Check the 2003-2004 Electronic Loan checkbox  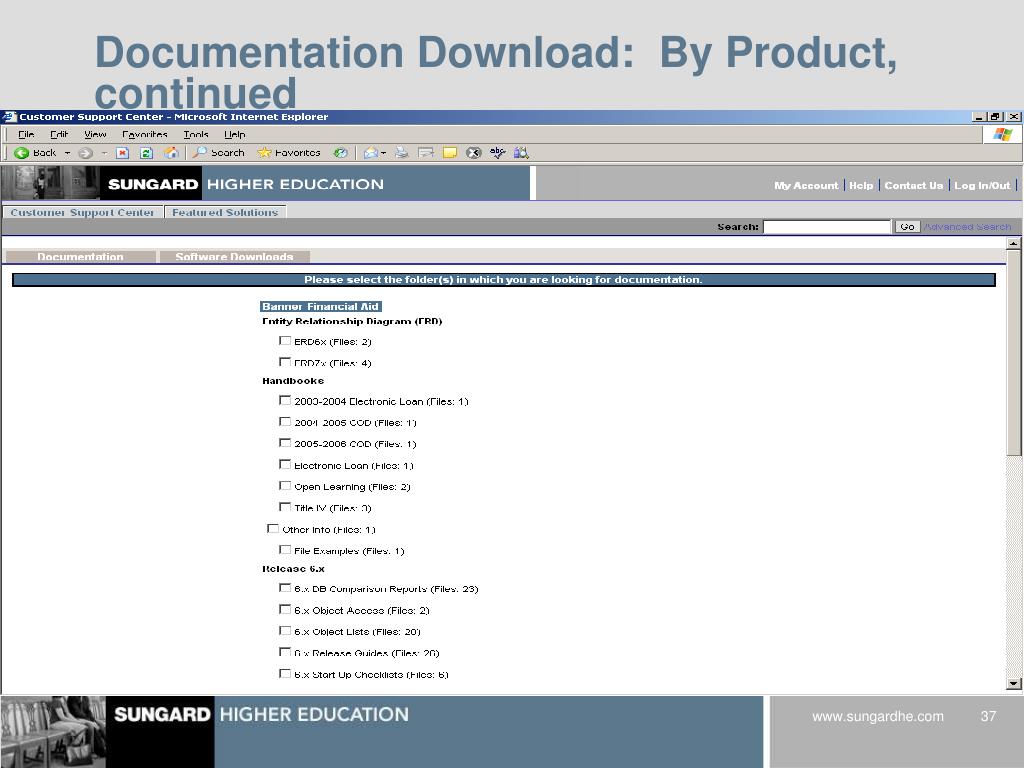(x=285, y=400)
